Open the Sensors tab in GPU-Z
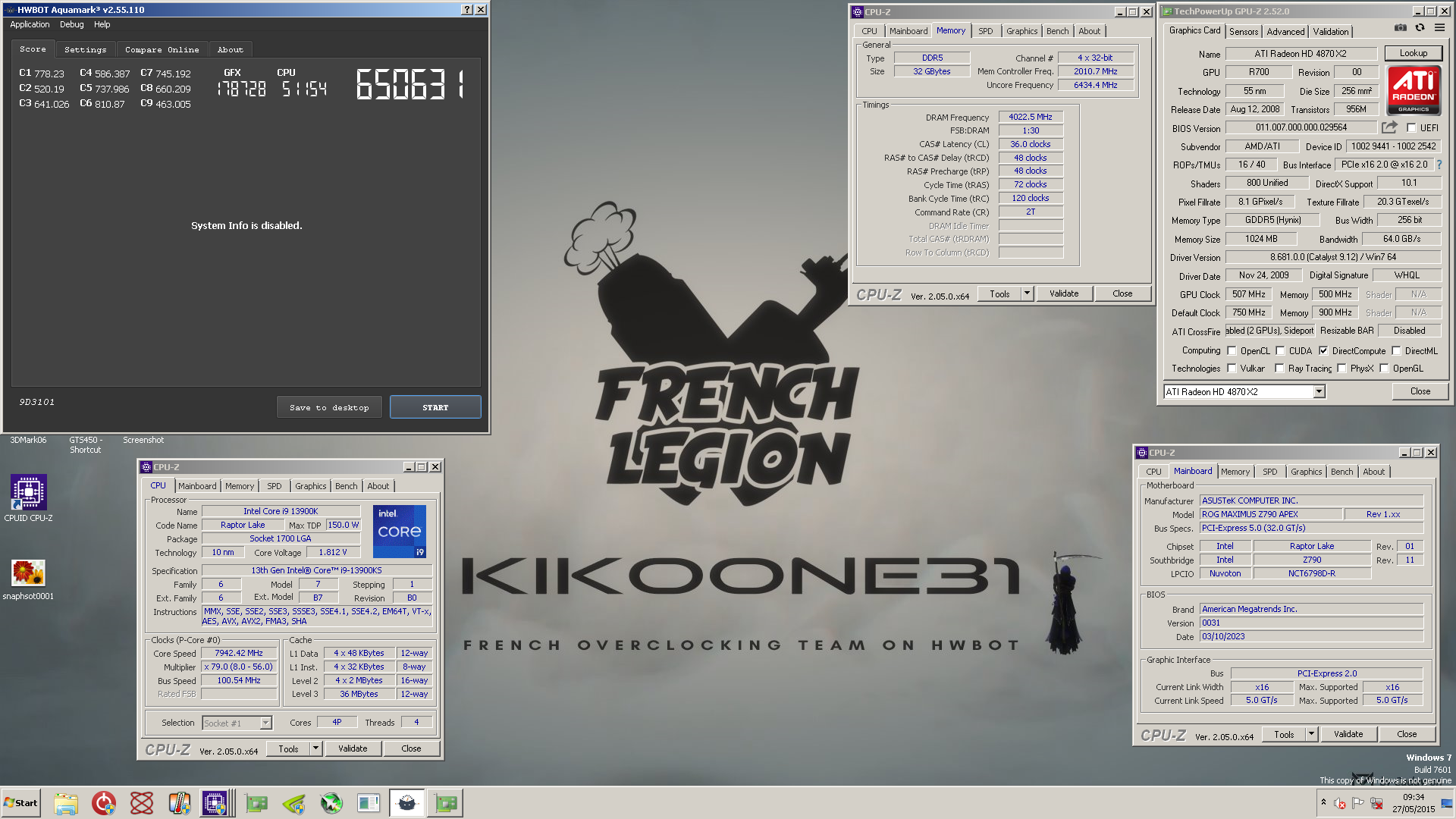The height and width of the screenshot is (819, 1456). tap(1244, 31)
